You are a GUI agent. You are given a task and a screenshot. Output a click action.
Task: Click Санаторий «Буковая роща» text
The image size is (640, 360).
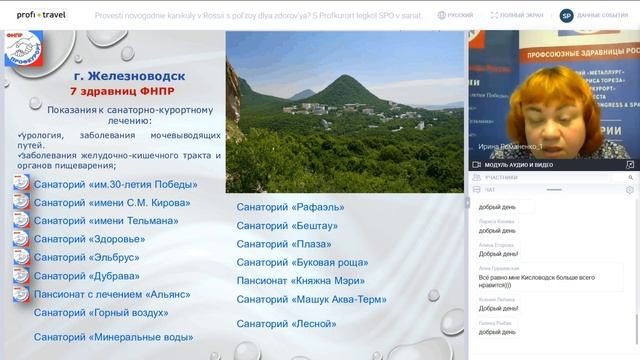[x=302, y=262]
